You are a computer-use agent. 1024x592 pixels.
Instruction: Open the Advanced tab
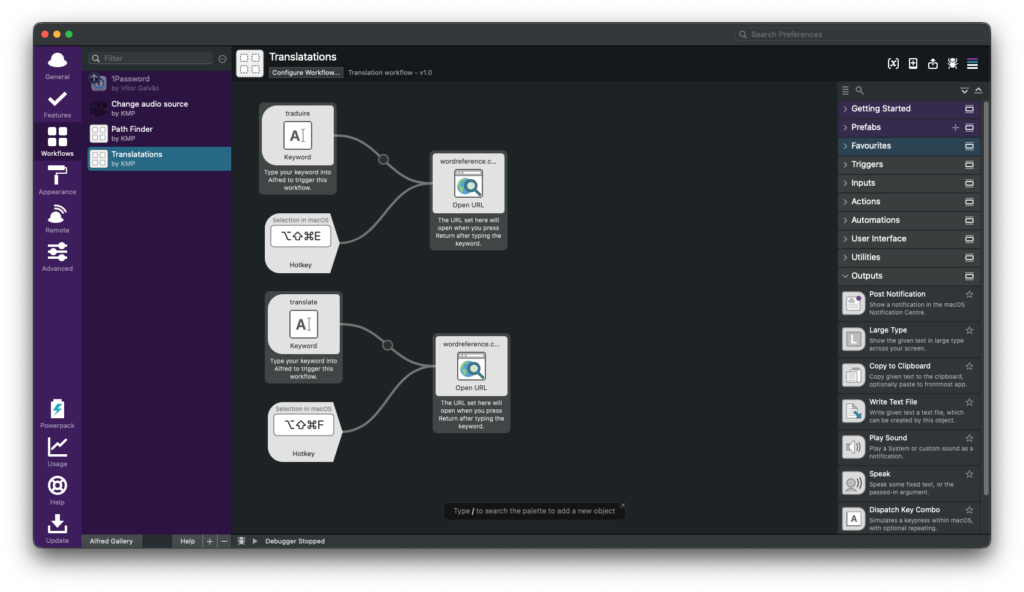pyautogui.click(x=57, y=257)
